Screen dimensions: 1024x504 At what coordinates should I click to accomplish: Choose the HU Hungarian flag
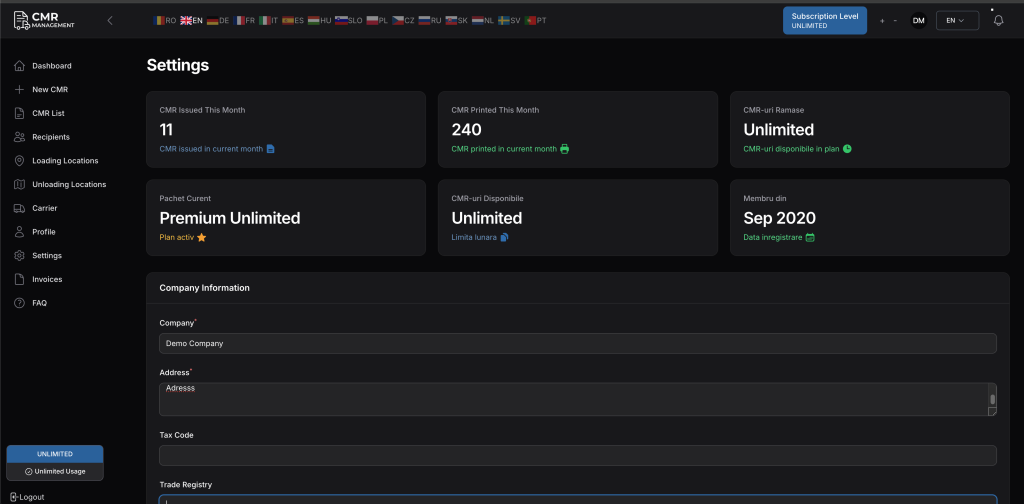[319, 20]
